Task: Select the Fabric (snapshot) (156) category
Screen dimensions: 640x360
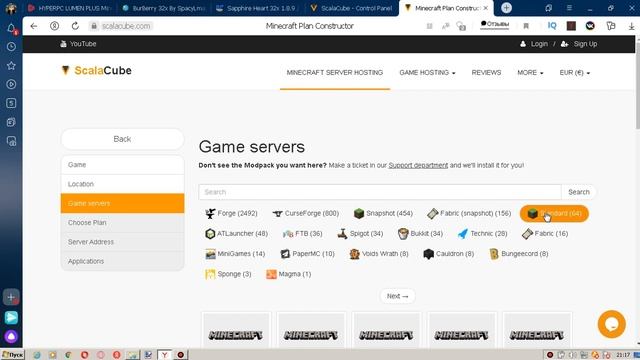Action: pos(469,213)
